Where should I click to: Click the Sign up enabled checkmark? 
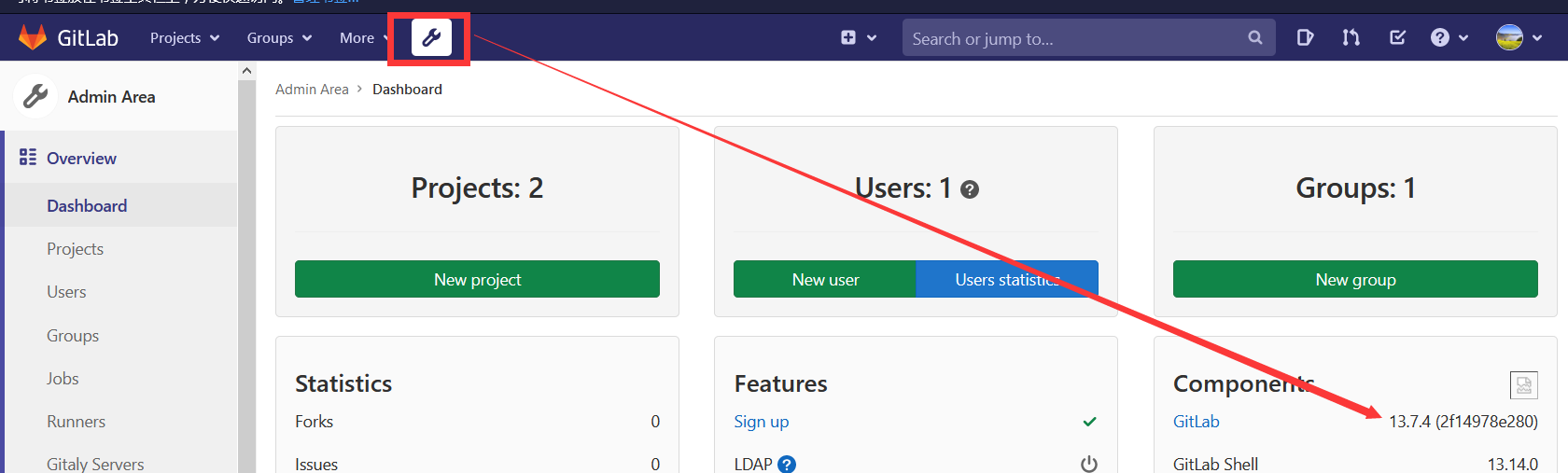click(x=1089, y=422)
